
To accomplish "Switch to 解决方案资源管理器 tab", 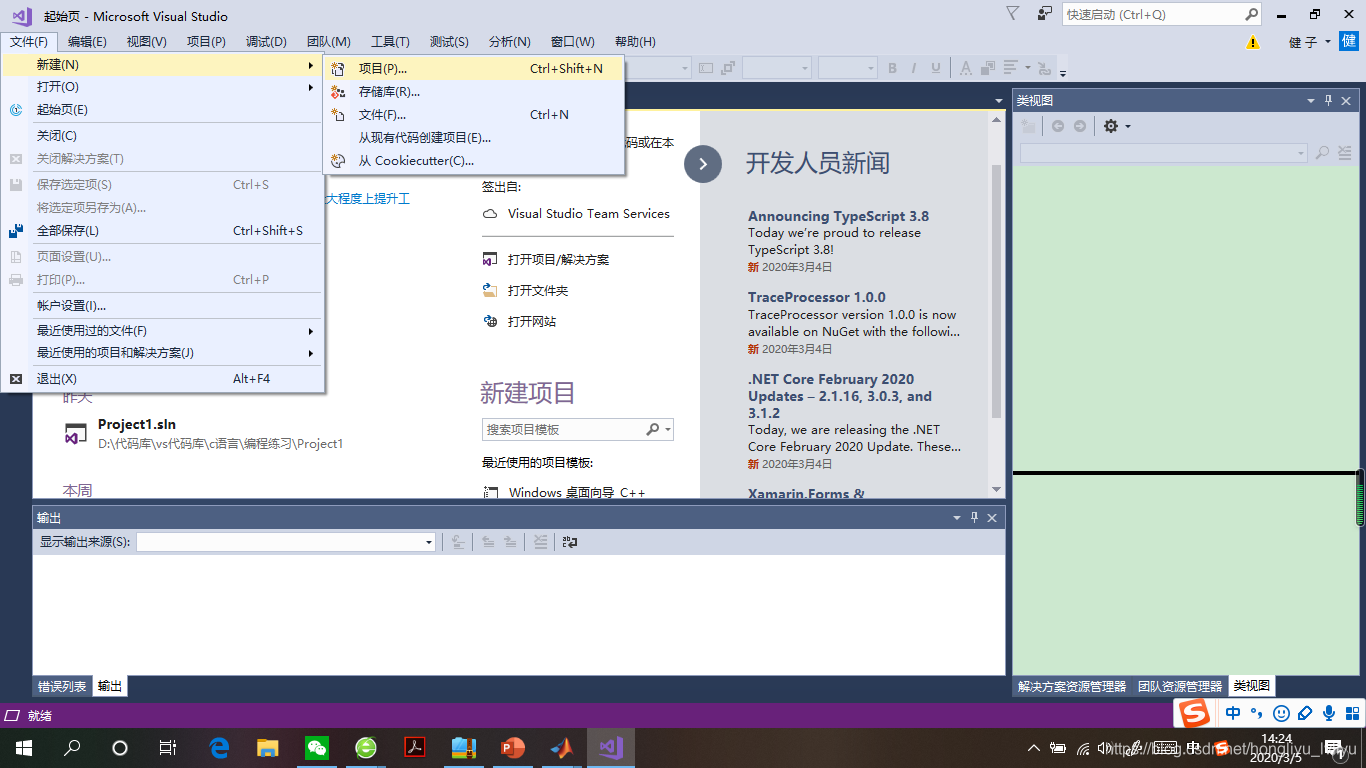I will [1072, 687].
